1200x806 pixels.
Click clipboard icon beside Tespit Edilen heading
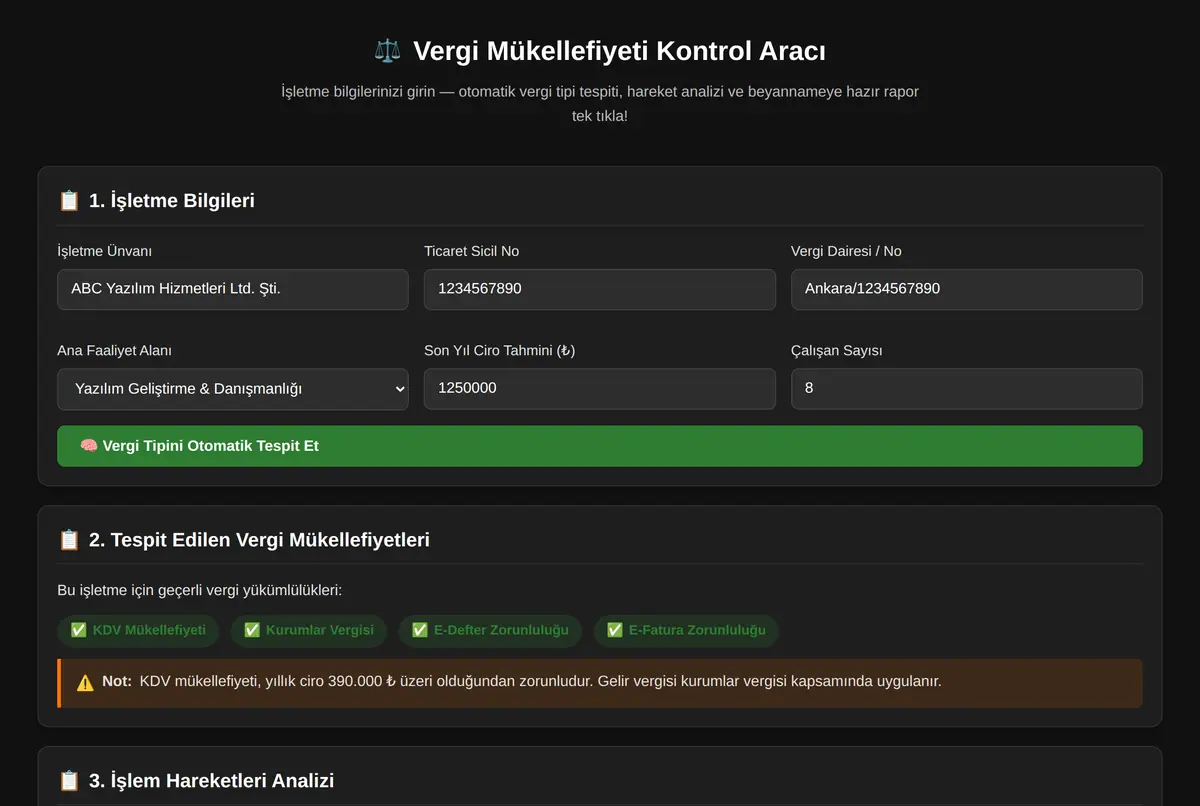pyautogui.click(x=69, y=540)
